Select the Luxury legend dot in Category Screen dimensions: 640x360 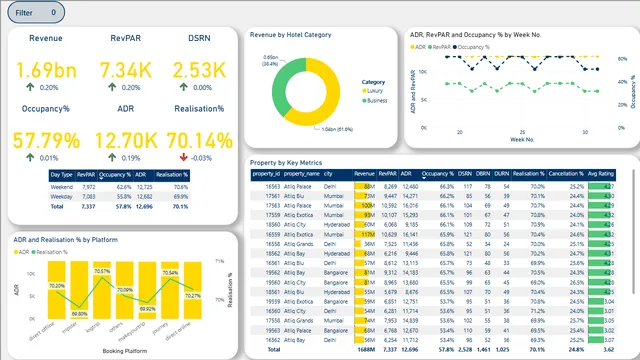364,91
